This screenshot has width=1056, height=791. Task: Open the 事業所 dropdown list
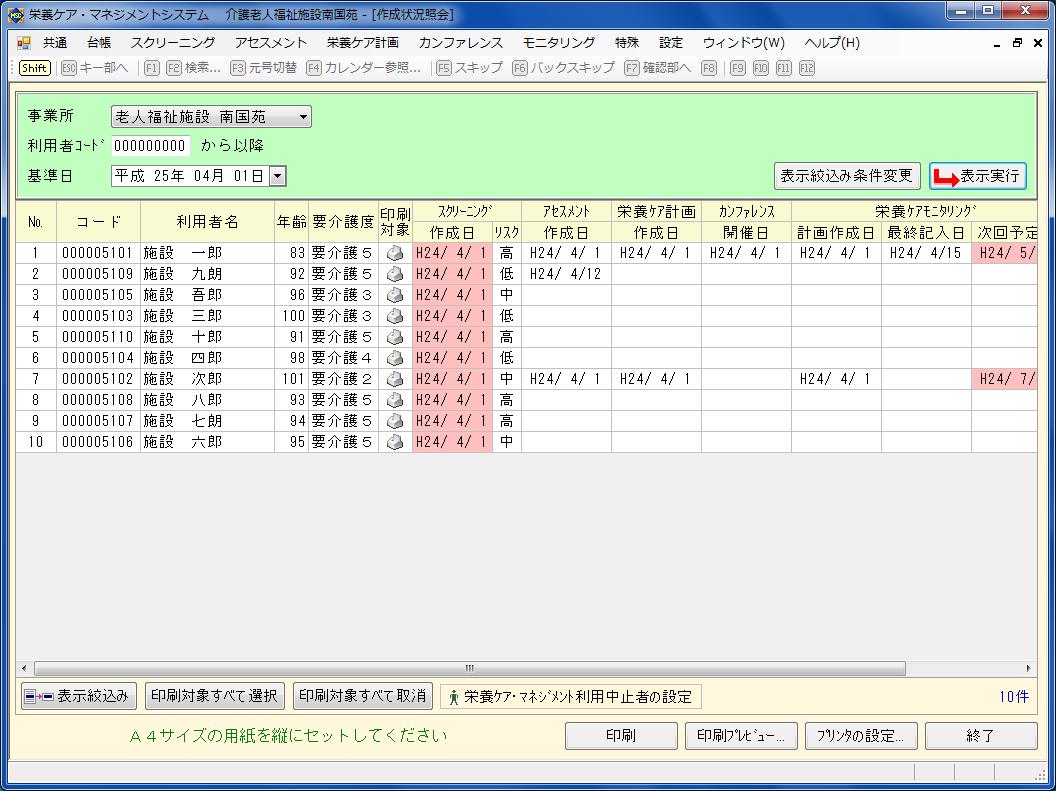(x=303, y=117)
